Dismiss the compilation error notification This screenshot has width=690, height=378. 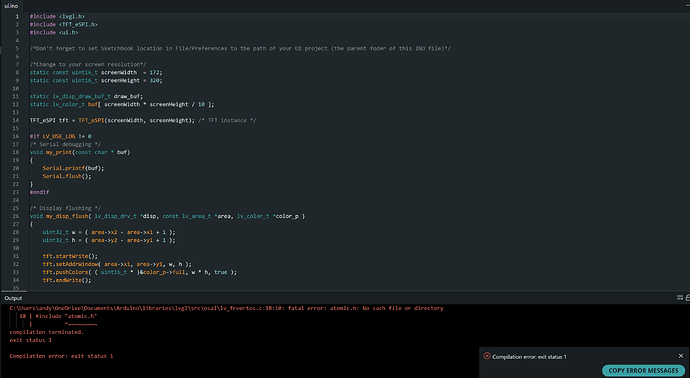(x=681, y=356)
